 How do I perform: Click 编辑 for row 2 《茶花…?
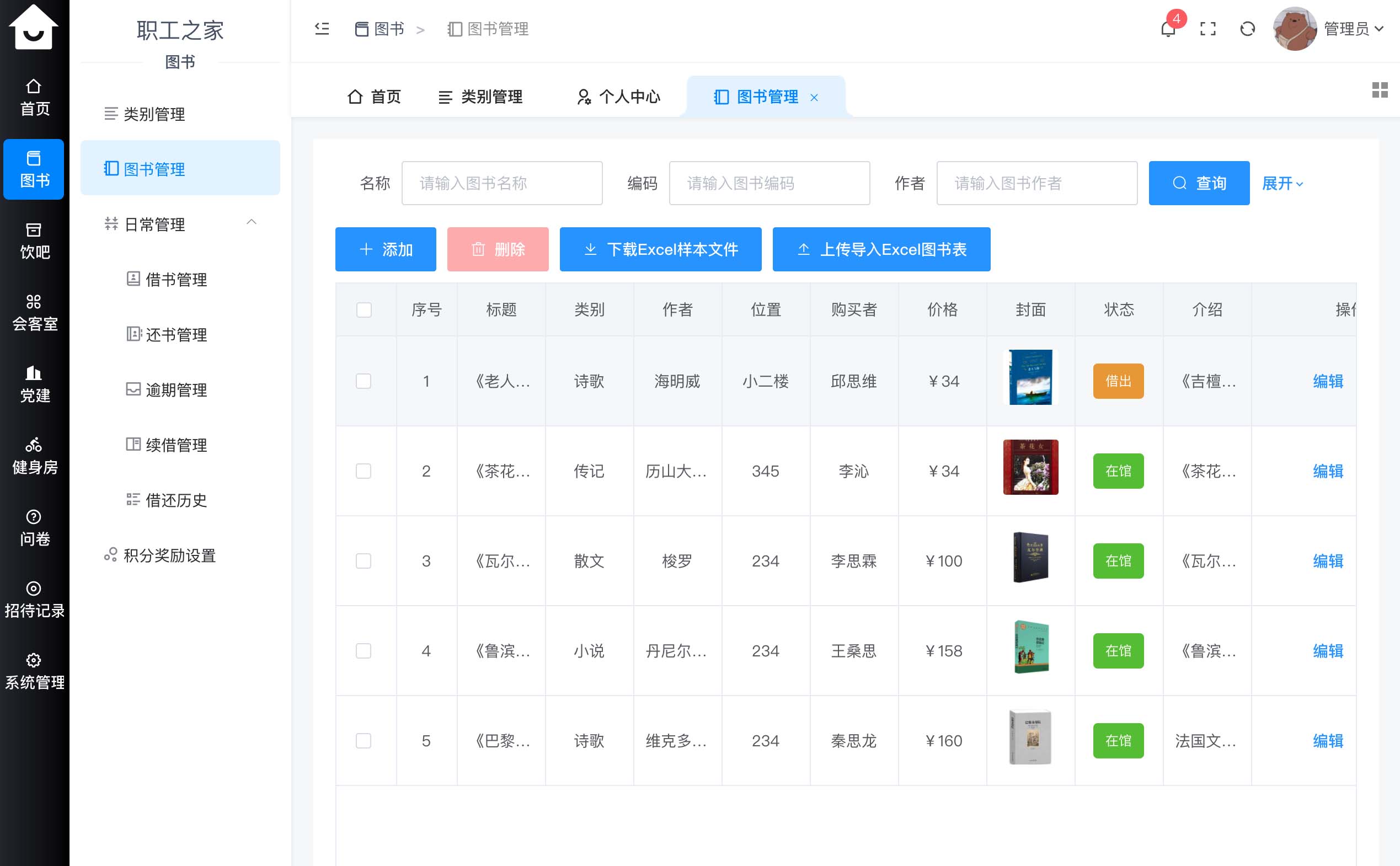pos(1328,472)
